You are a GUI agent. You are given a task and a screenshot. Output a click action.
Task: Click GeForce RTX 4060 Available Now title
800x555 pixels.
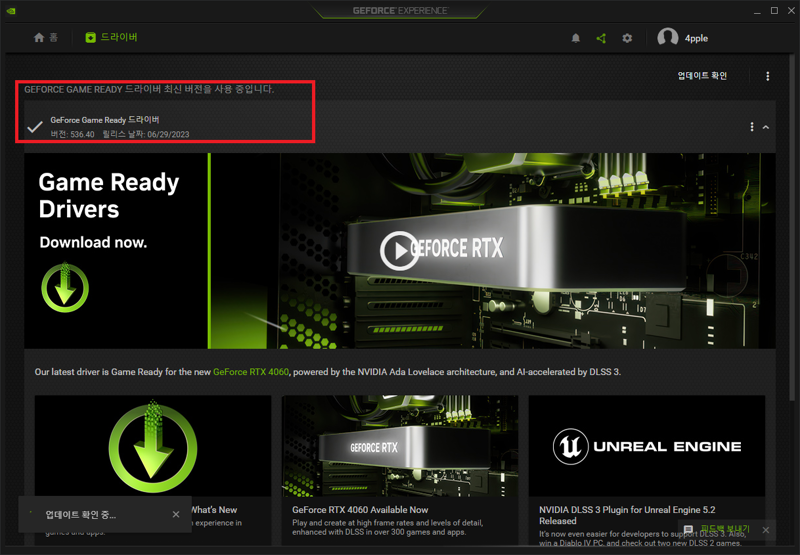(360, 510)
